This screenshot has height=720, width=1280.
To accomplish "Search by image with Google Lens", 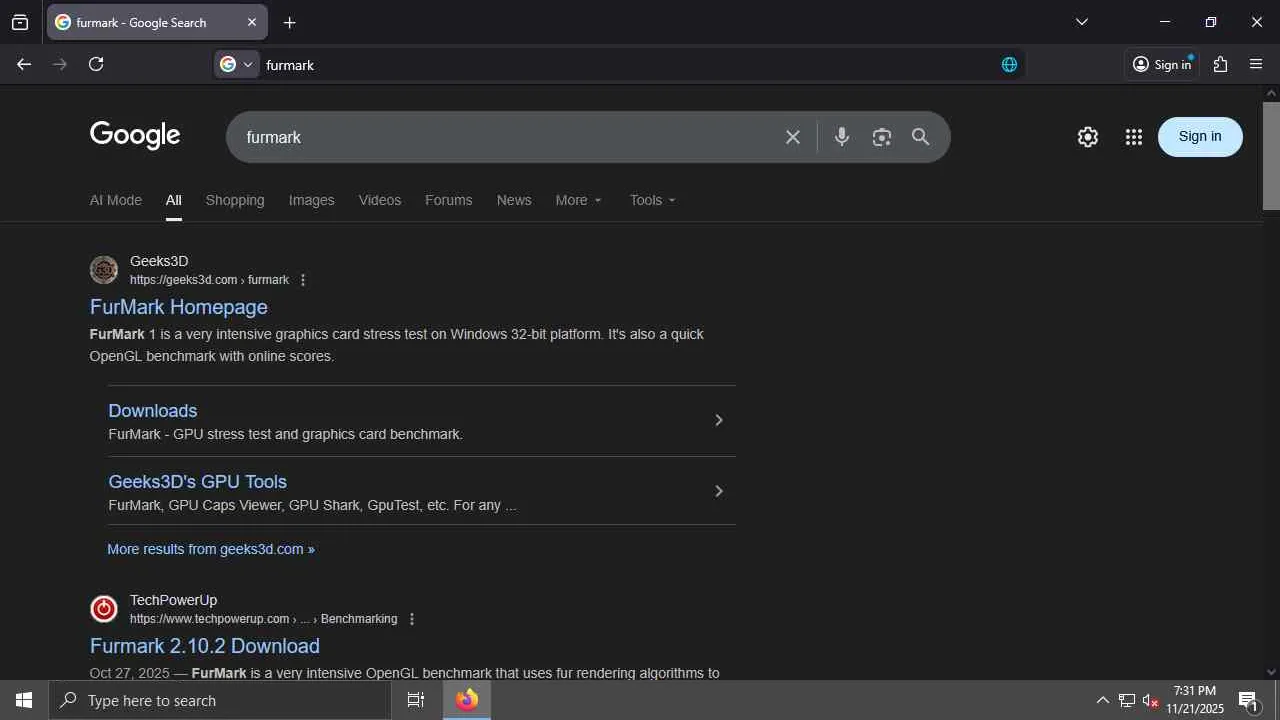I will 881,137.
